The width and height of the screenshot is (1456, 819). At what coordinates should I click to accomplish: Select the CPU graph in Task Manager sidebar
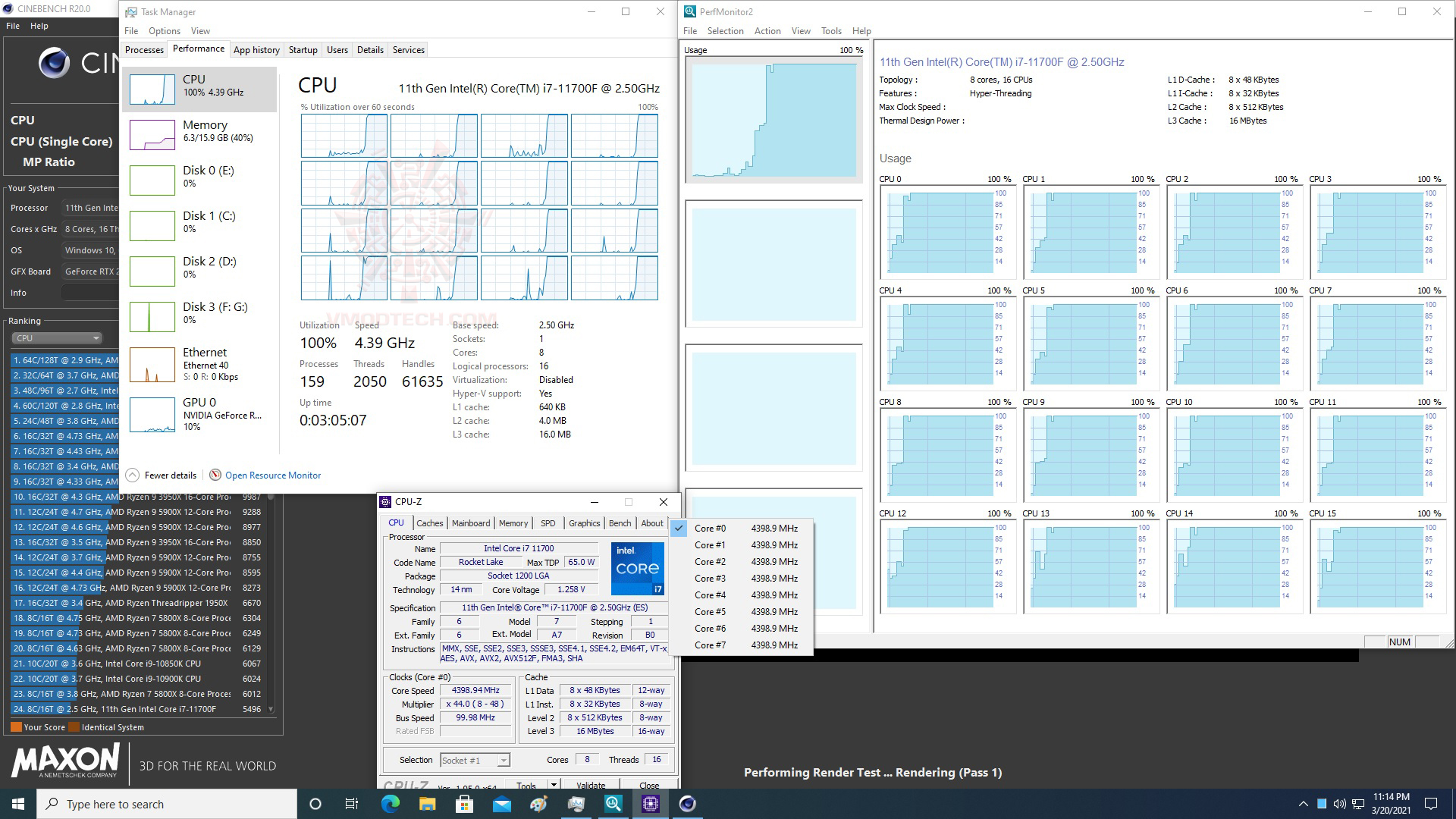pos(199,89)
